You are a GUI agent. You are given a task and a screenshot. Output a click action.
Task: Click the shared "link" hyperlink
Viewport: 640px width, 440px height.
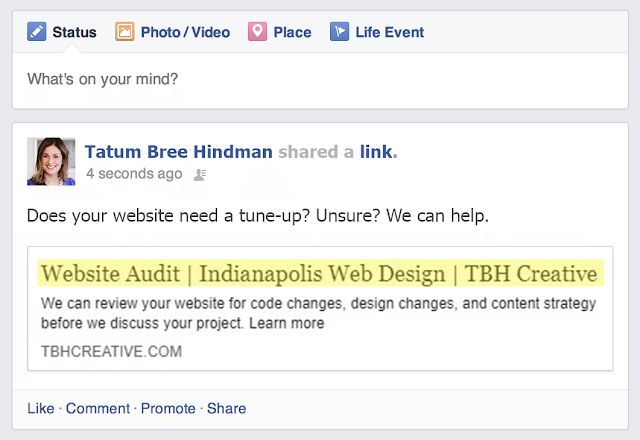coord(377,152)
